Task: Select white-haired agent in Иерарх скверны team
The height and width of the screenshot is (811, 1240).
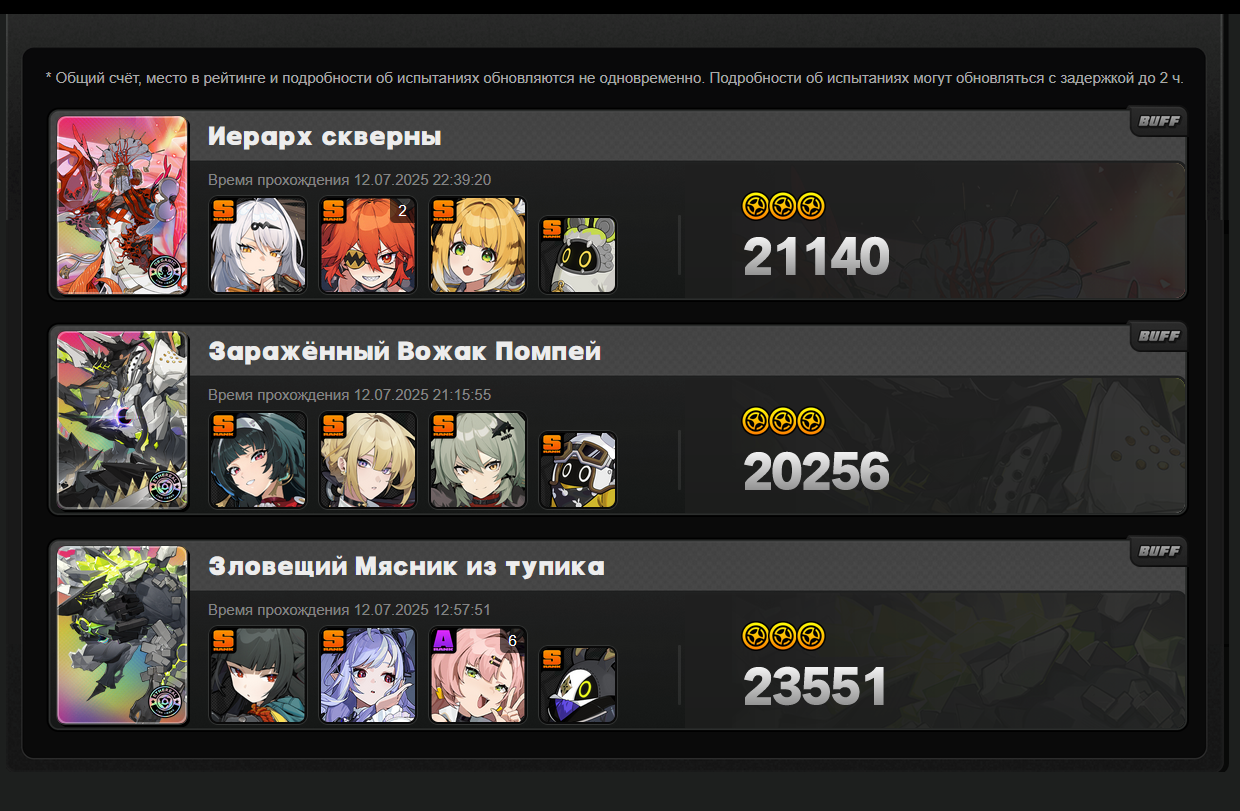Action: [x=258, y=245]
